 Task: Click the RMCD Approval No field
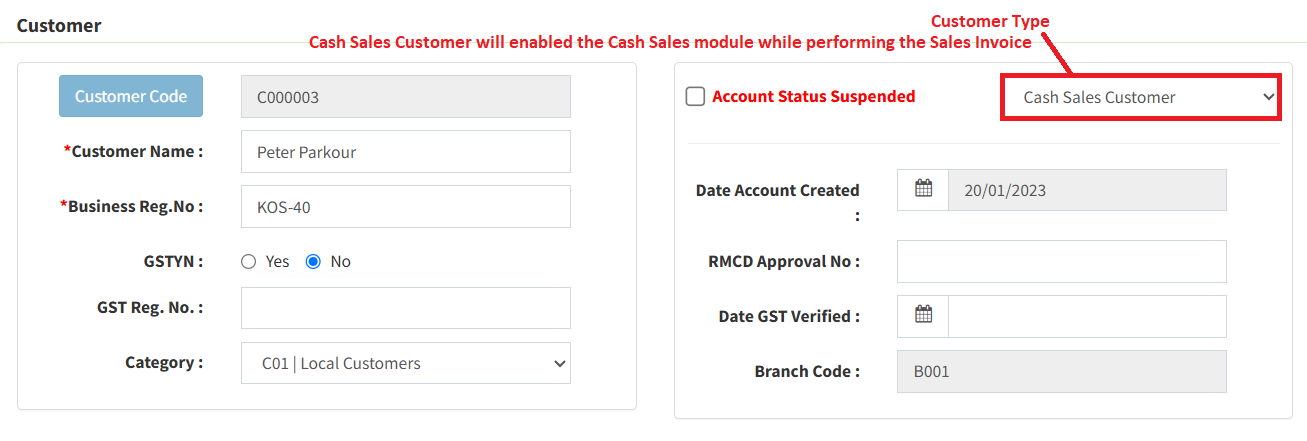(1061, 262)
